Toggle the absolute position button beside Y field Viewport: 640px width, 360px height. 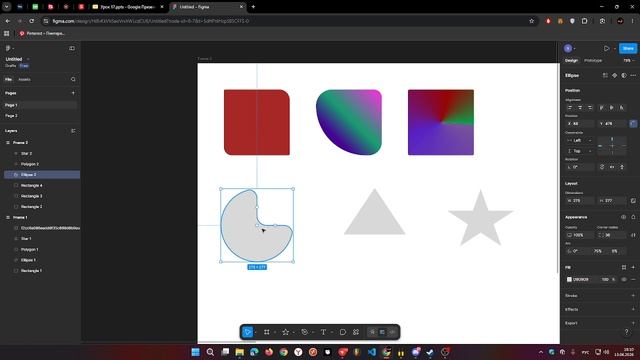point(633,123)
